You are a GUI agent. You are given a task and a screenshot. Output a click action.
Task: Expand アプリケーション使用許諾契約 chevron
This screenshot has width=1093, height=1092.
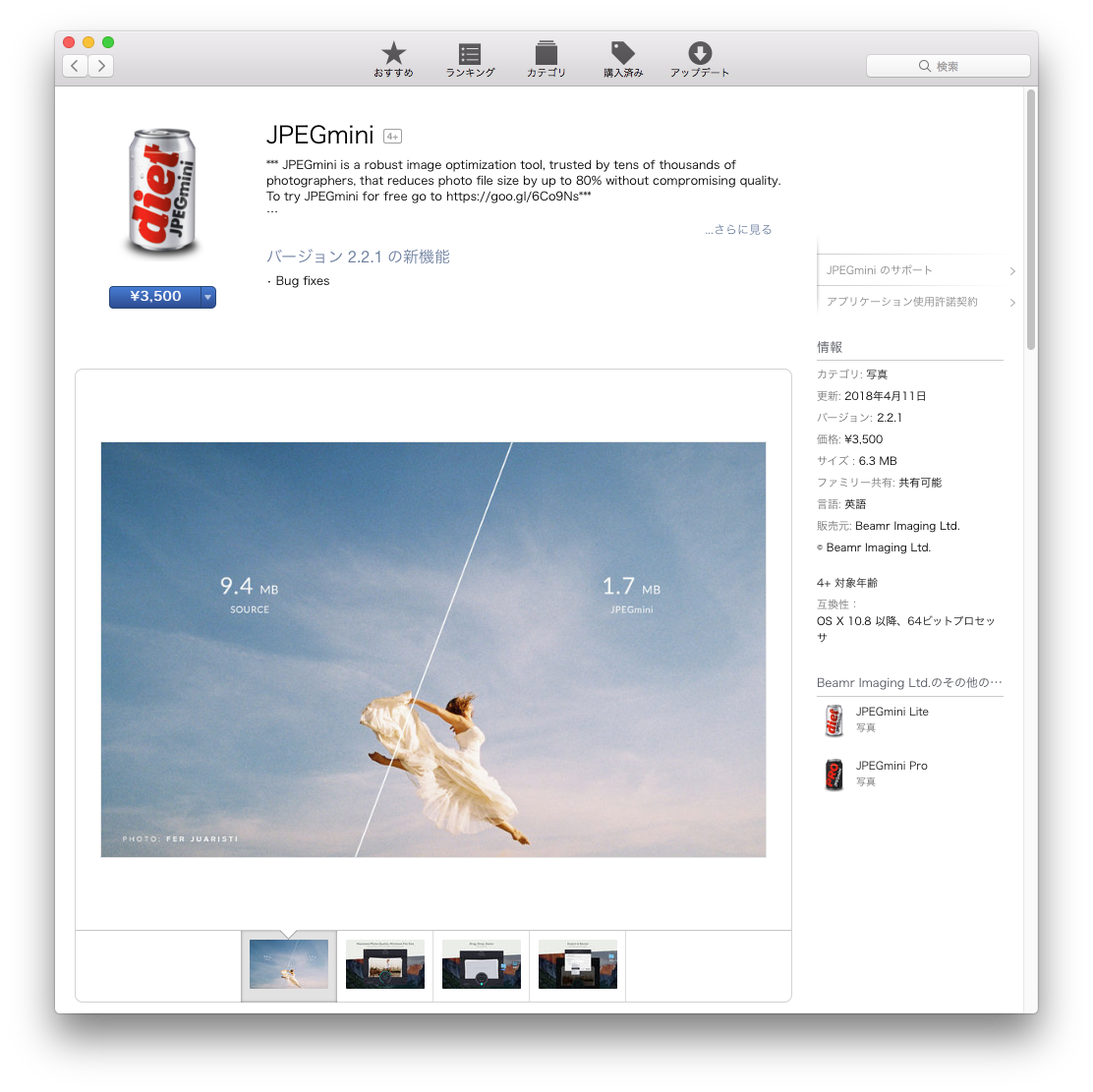1012,302
